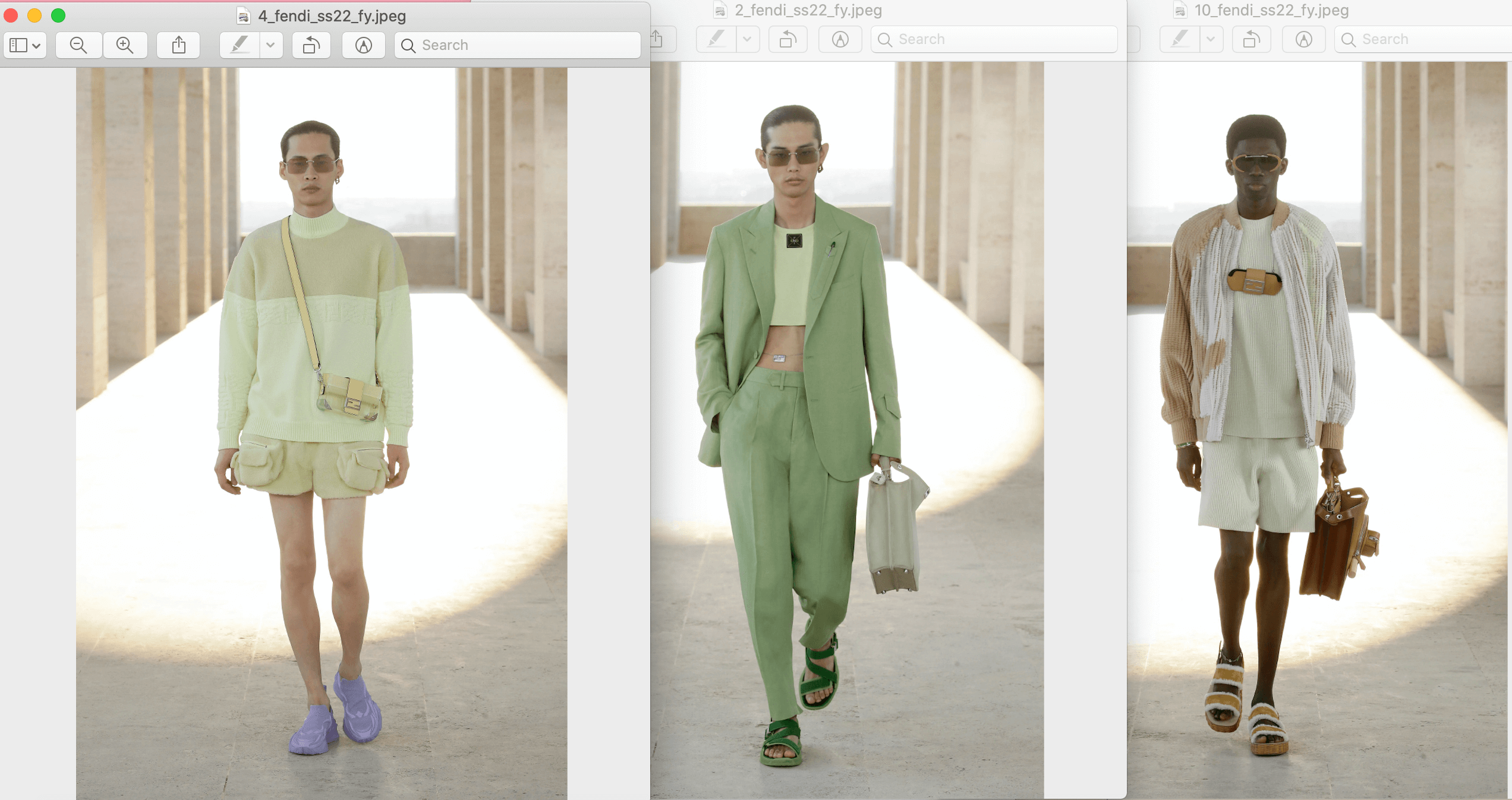Click magnifier icon in 2_fendi search field
1512x800 pixels.
885,39
